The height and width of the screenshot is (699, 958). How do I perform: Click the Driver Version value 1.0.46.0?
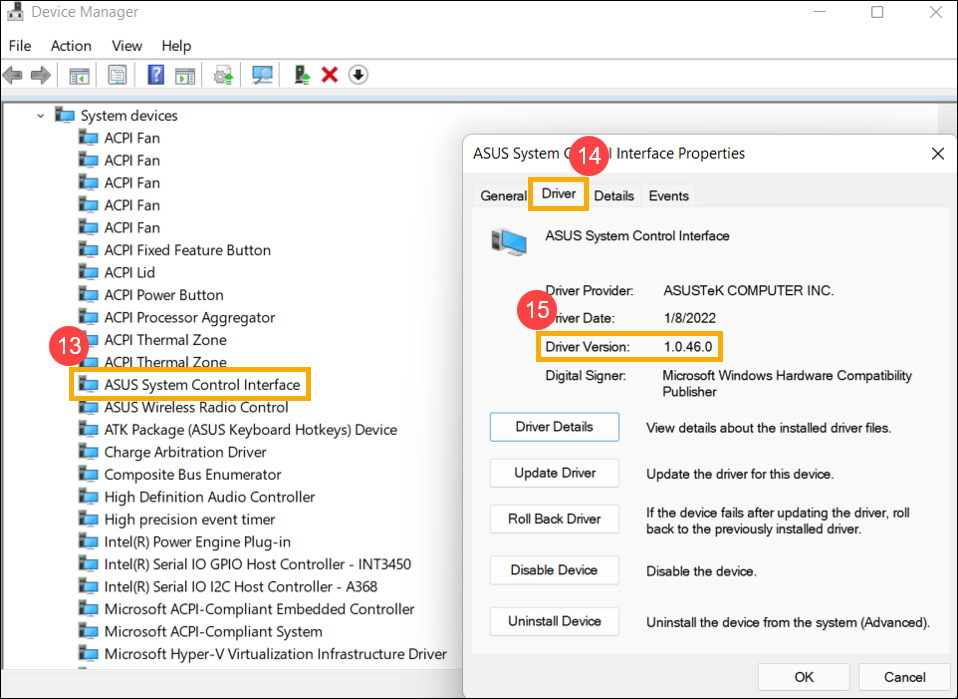point(688,346)
